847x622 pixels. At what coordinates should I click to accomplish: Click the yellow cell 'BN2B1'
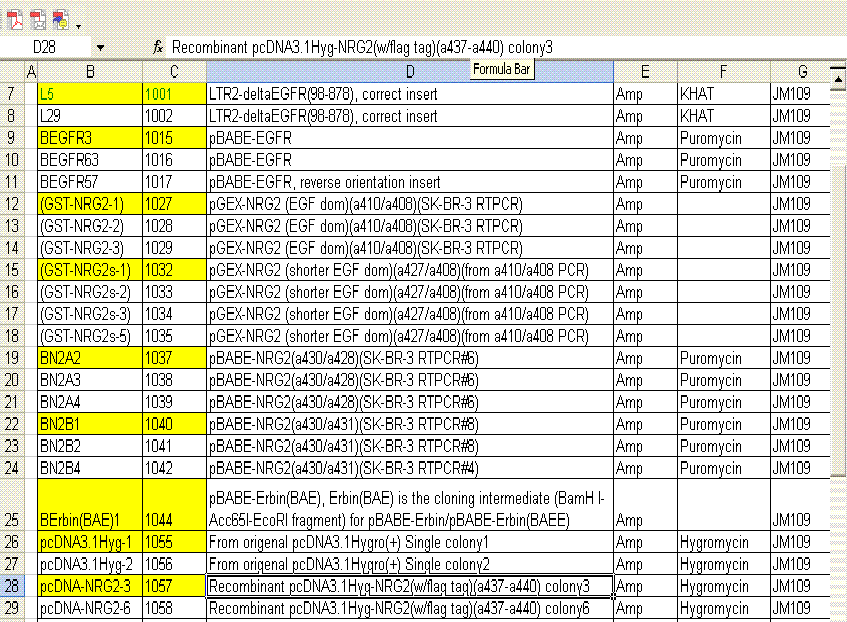tap(90, 424)
